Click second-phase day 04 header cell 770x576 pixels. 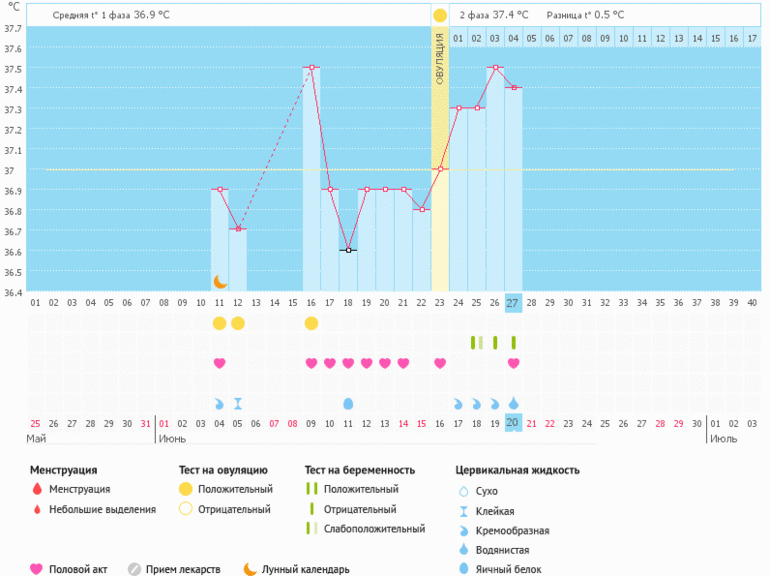513,38
